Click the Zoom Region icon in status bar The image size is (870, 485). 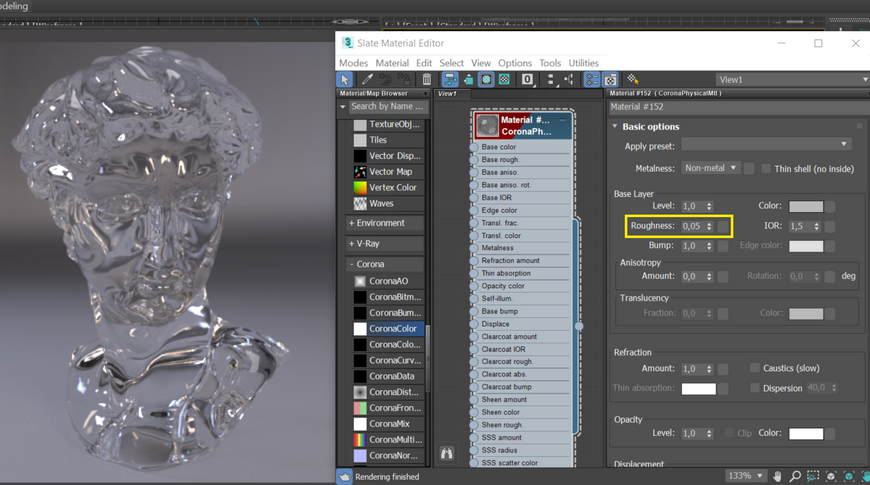813,476
